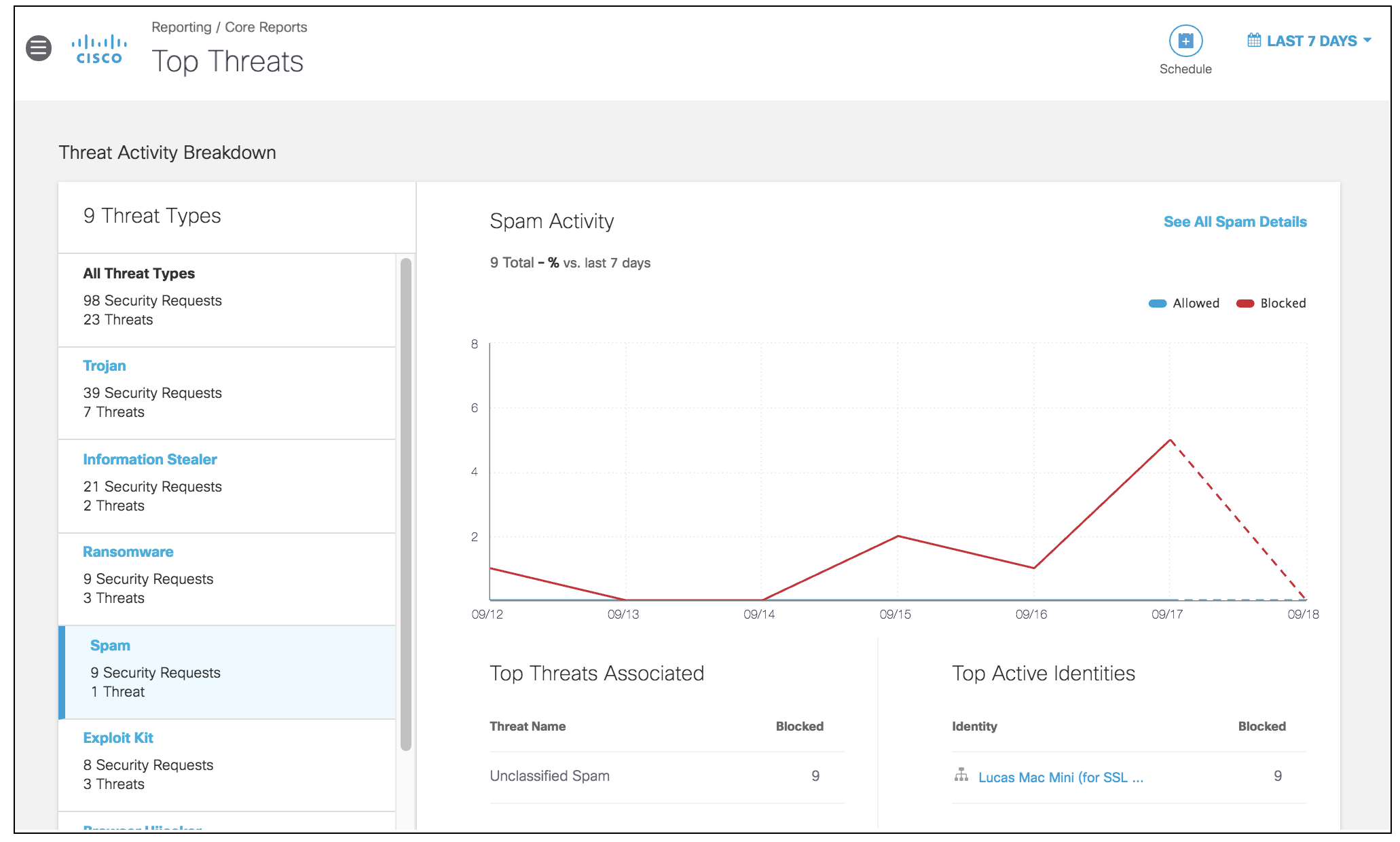Click the Core Reports breadcrumb
Viewport: 1400px width, 842px height.
point(266,27)
